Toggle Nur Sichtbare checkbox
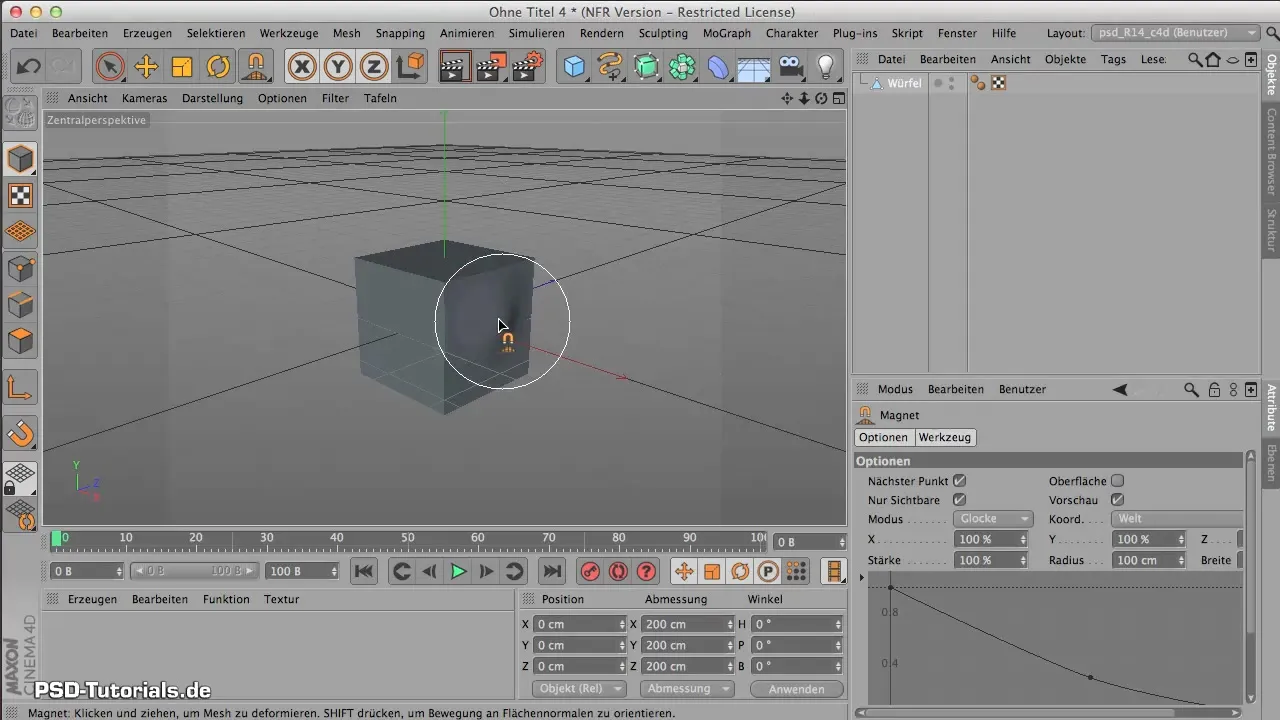The height and width of the screenshot is (720, 1280). pos(959,500)
